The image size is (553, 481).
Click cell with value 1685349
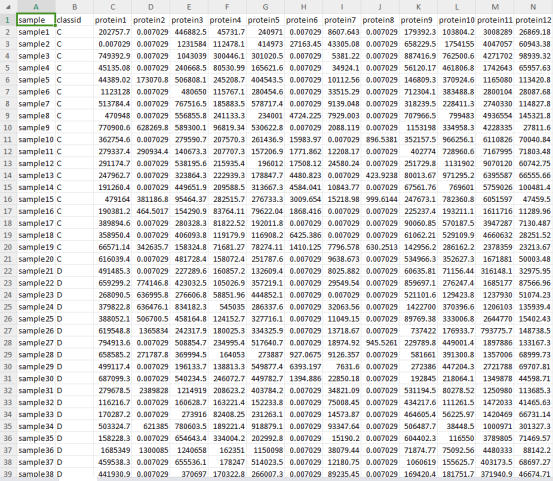(x=113, y=450)
